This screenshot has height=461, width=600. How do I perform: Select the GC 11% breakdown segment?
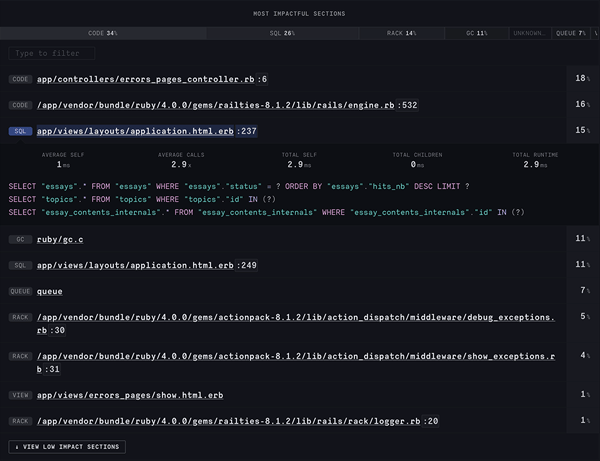coord(477,33)
